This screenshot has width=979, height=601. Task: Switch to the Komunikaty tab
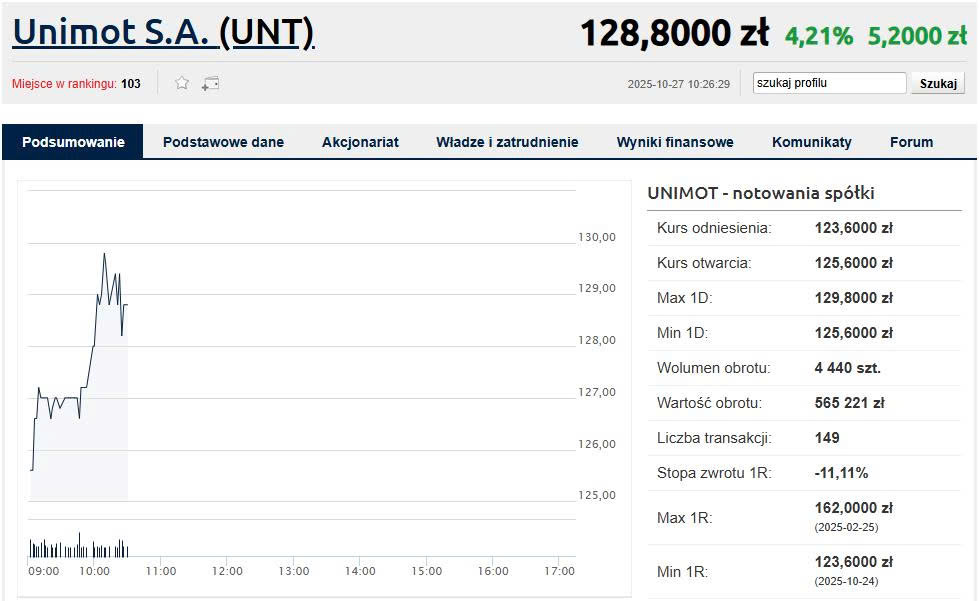(811, 142)
